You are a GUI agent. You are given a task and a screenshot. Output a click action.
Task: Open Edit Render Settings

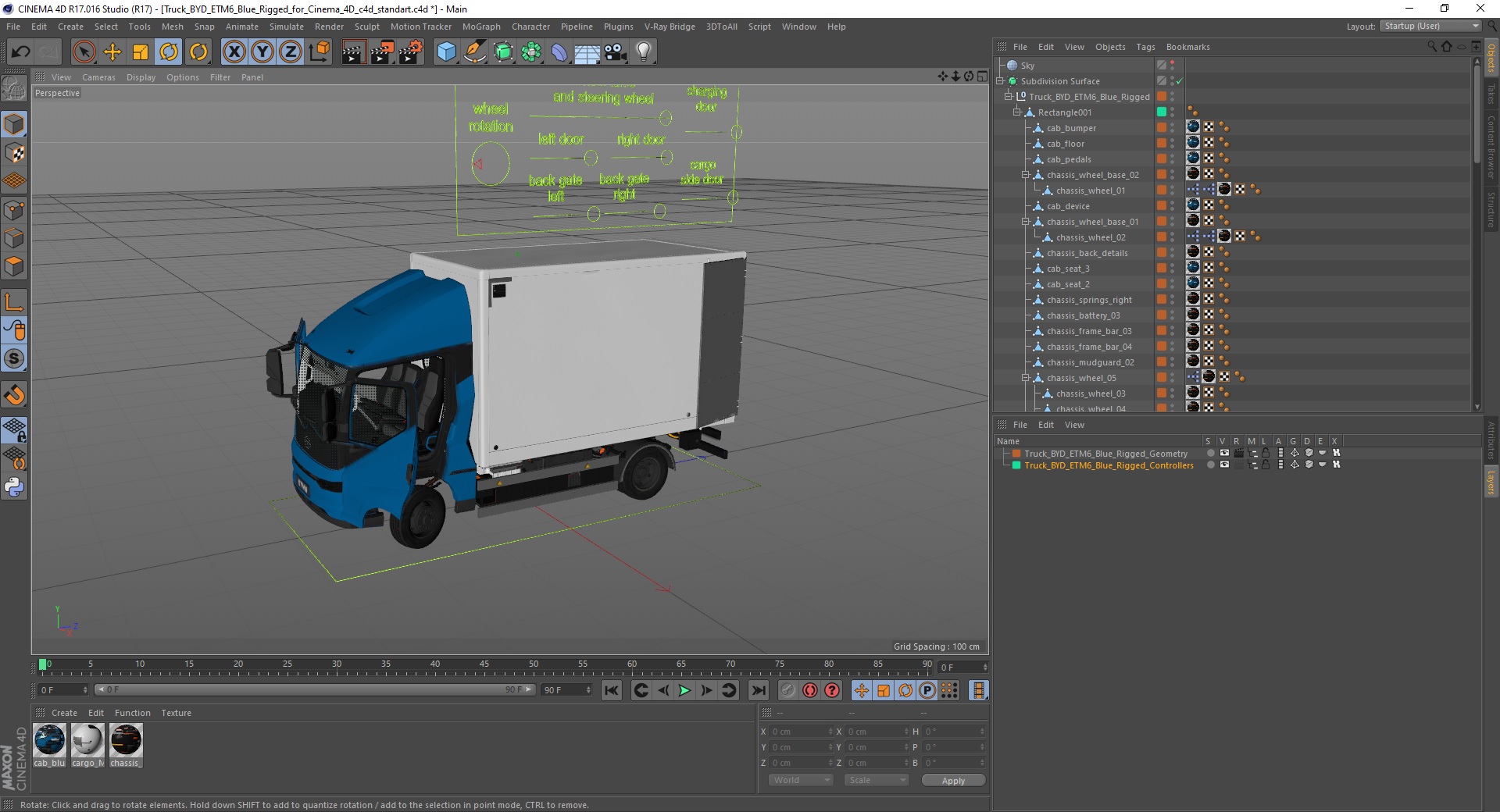tap(411, 52)
